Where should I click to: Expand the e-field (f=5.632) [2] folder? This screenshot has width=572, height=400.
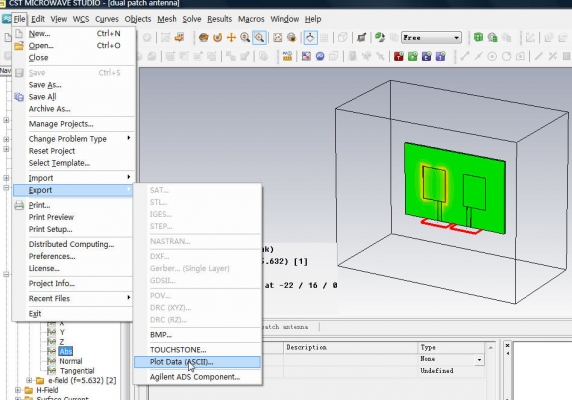pos(29,380)
